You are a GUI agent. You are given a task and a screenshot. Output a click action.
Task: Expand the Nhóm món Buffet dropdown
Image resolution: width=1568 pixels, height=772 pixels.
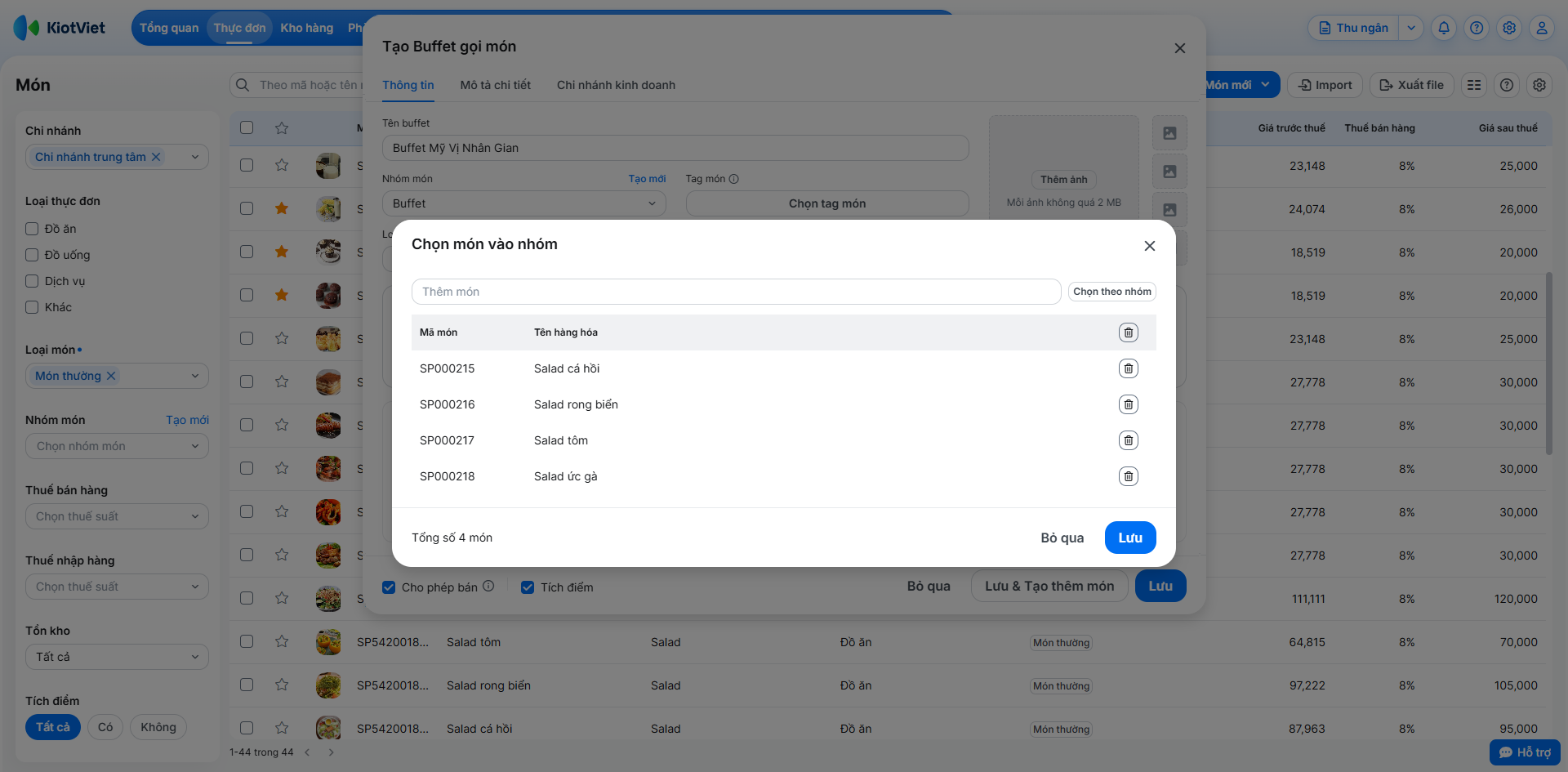coord(523,203)
